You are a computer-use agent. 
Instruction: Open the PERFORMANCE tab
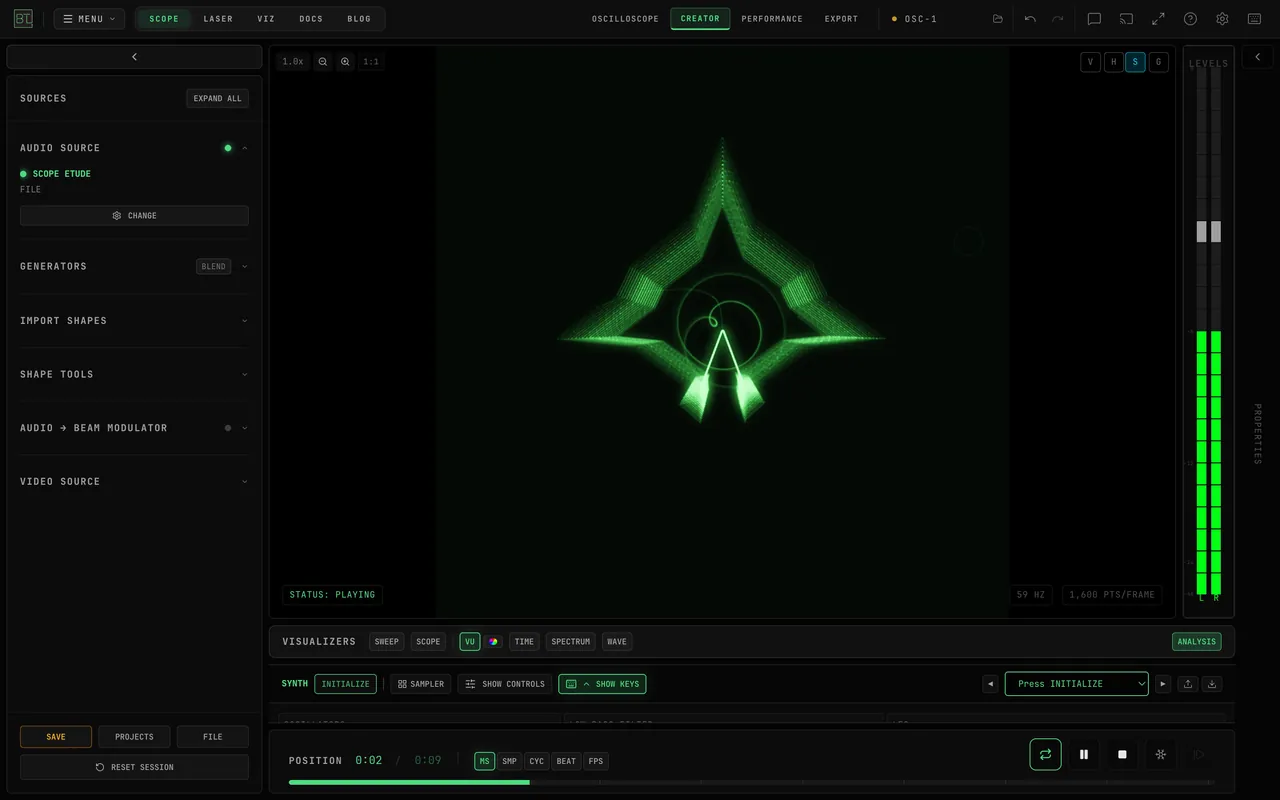[772, 19]
